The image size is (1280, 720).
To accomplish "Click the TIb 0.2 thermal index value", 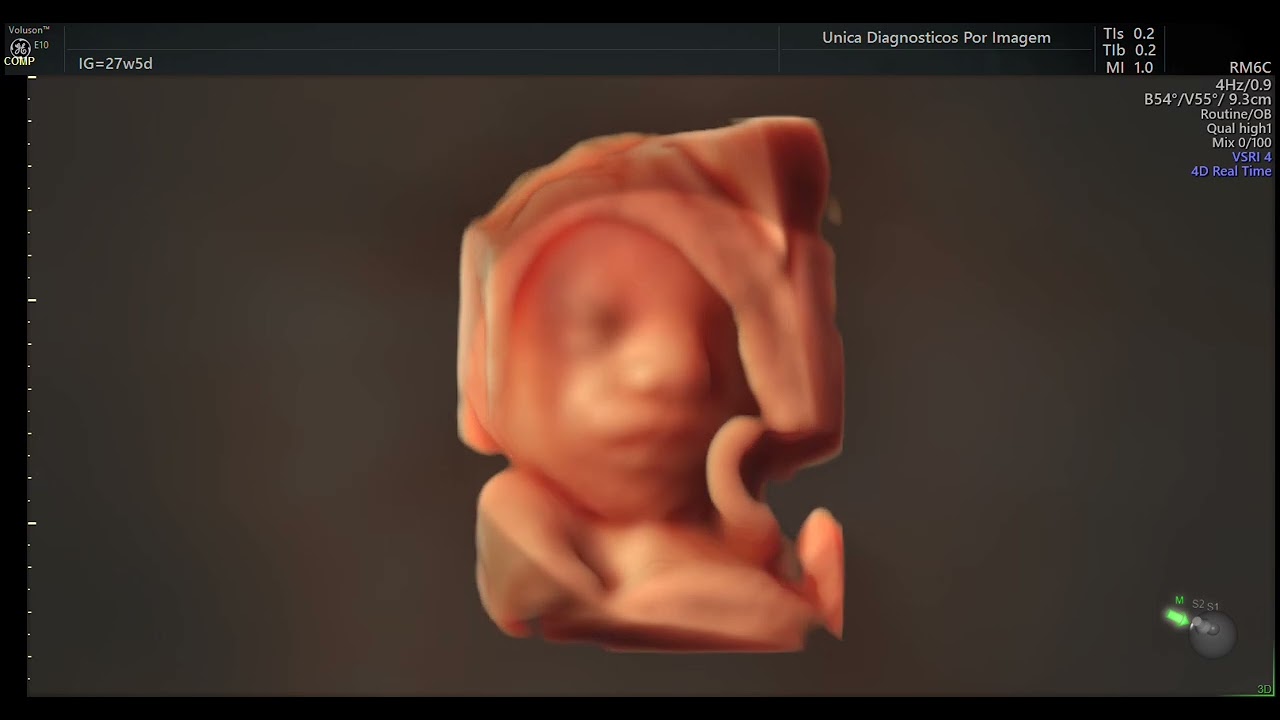I will coord(1129,50).
